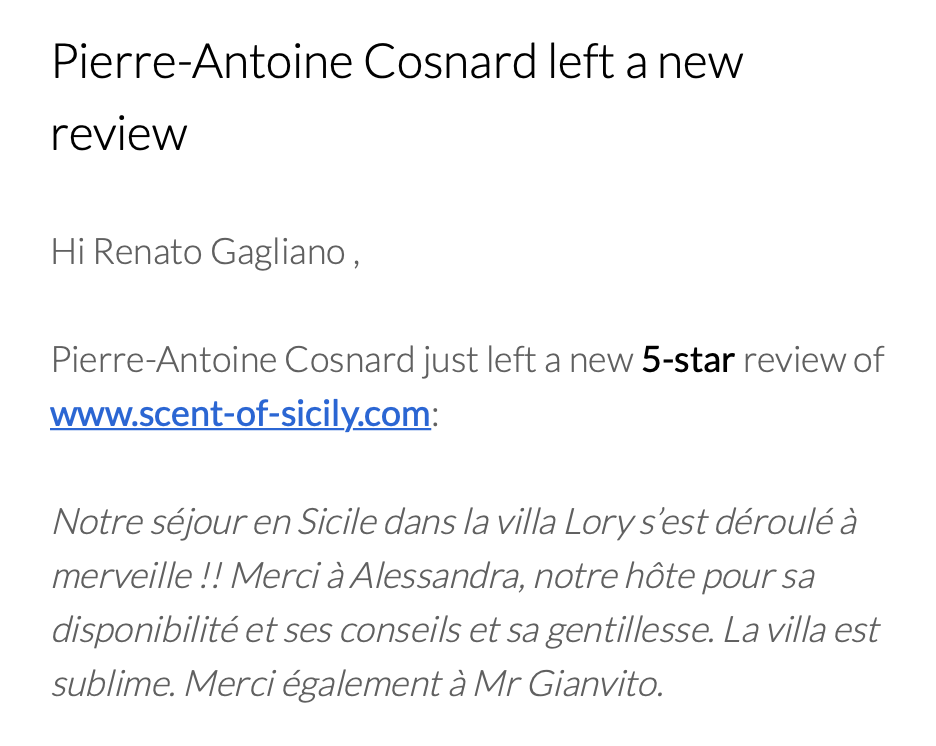Click the greeting 'Hi Renato Gagliano'
Screen dimensions: 936x746
coord(198,252)
